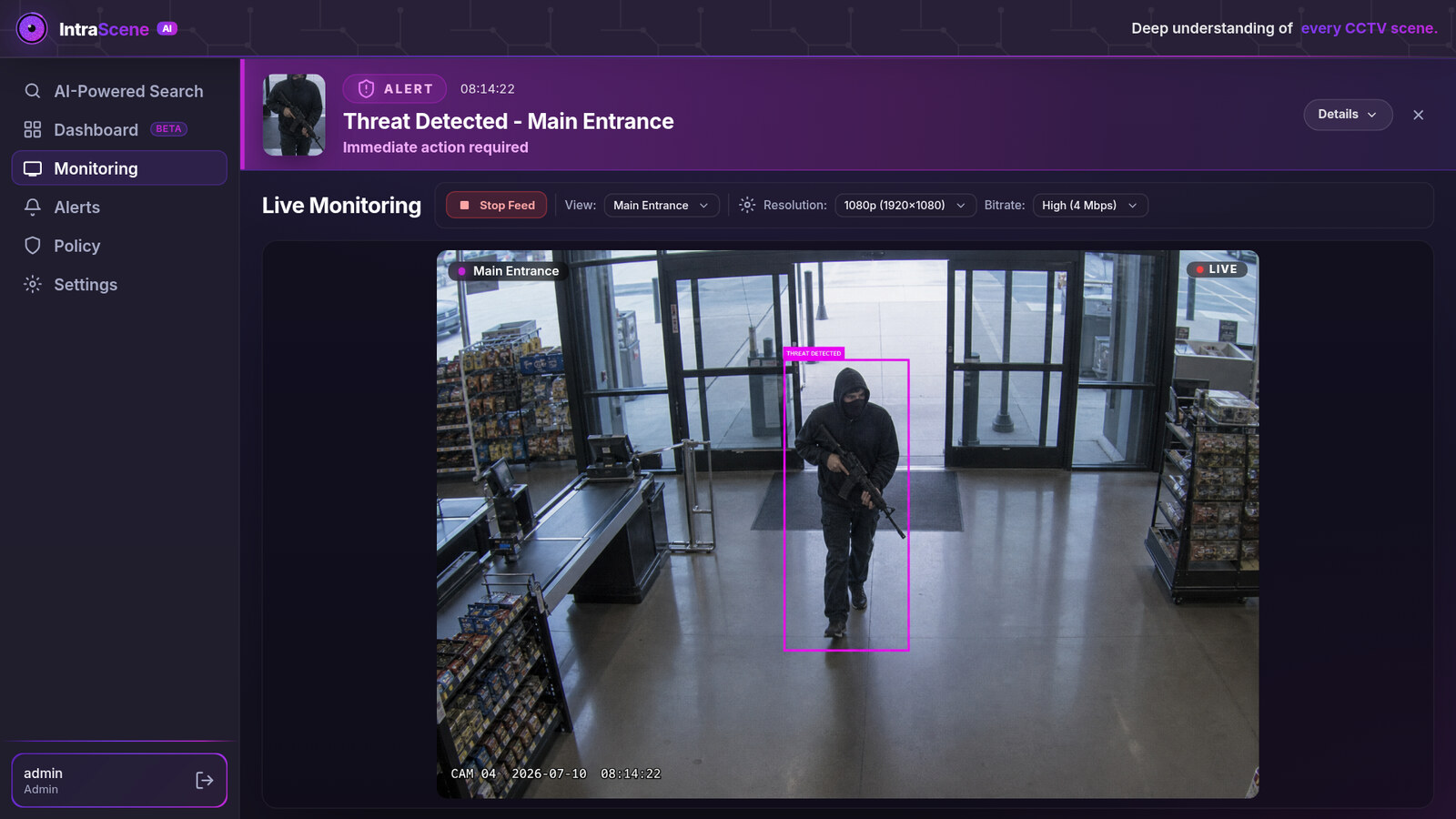
Task: Stop the live feed
Action: [497, 206]
